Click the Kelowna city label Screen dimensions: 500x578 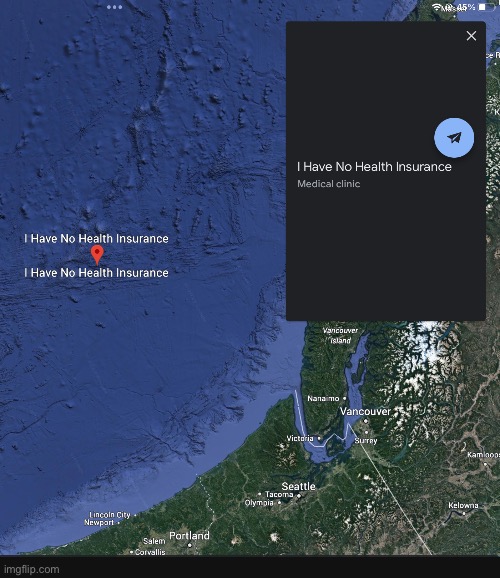(x=463, y=505)
